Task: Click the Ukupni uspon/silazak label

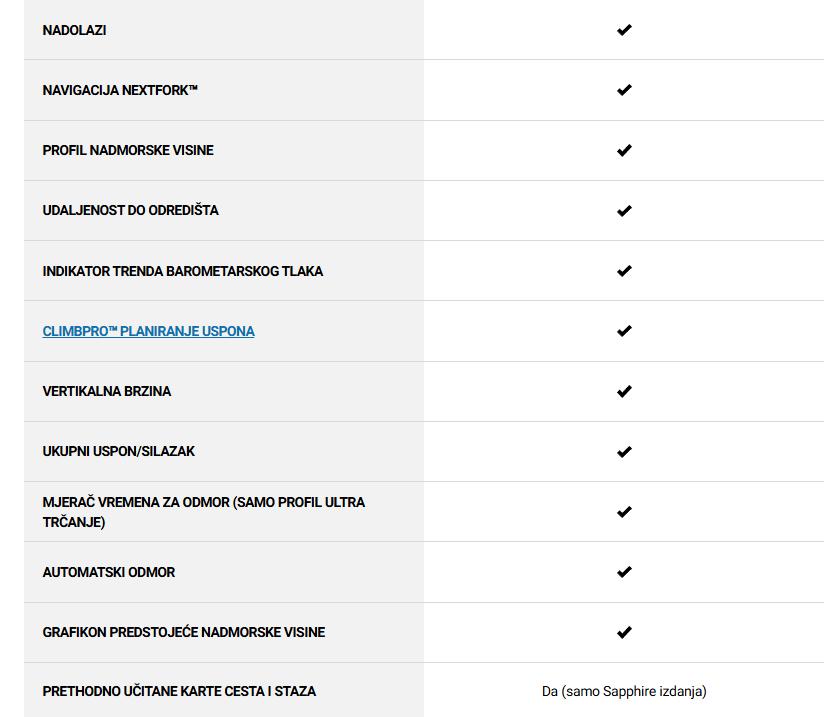Action: tap(119, 452)
